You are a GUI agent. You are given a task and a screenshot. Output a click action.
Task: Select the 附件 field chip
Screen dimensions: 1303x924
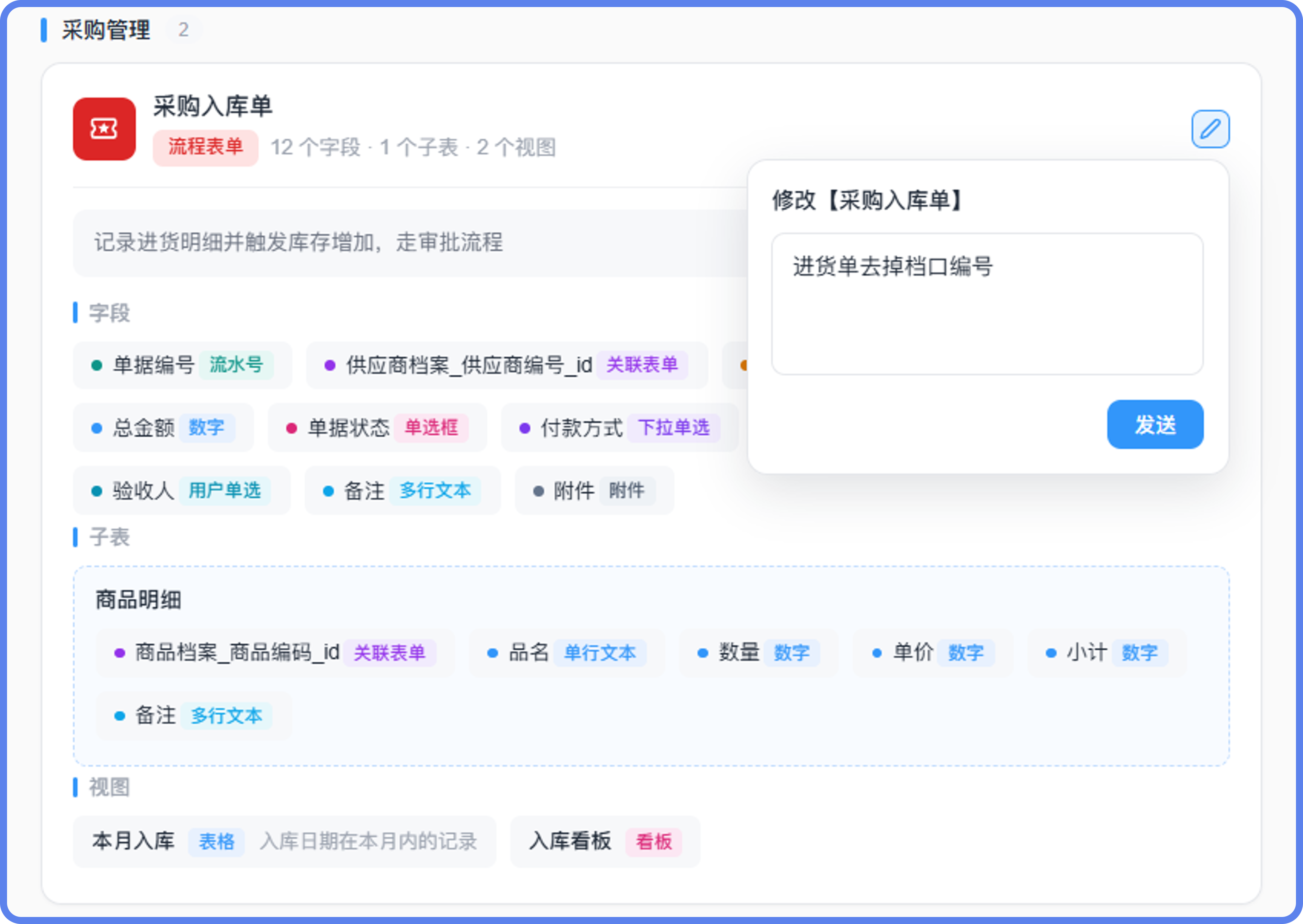click(x=594, y=490)
